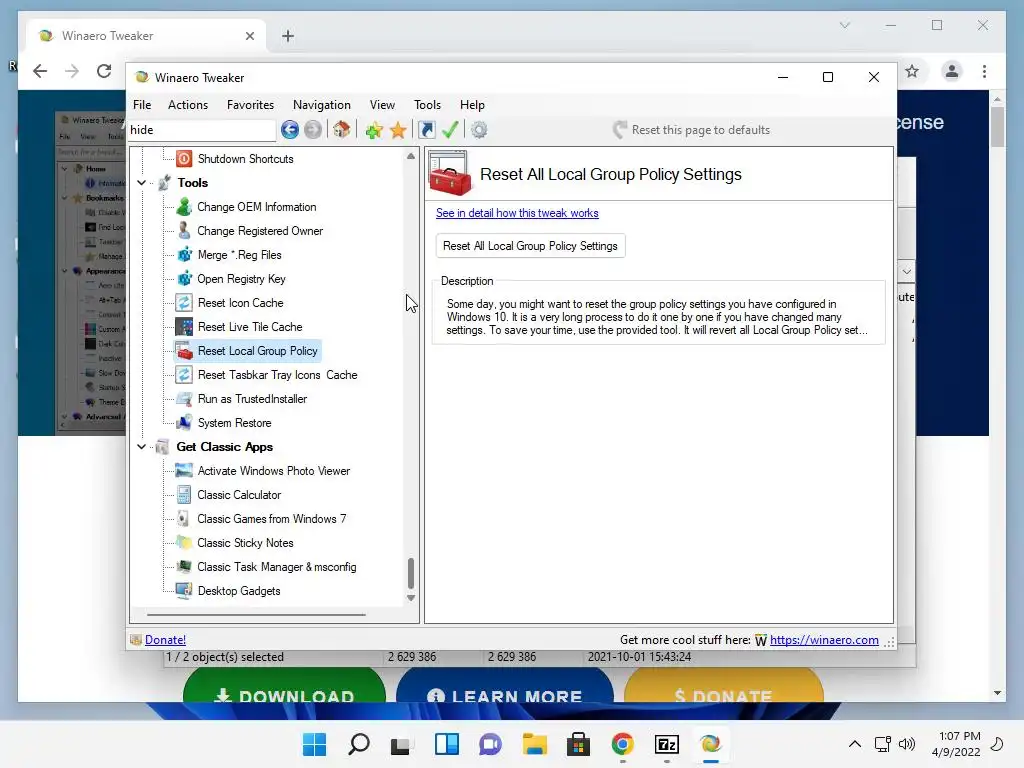Open the View menu
This screenshot has height=768, width=1024.
[382, 105]
